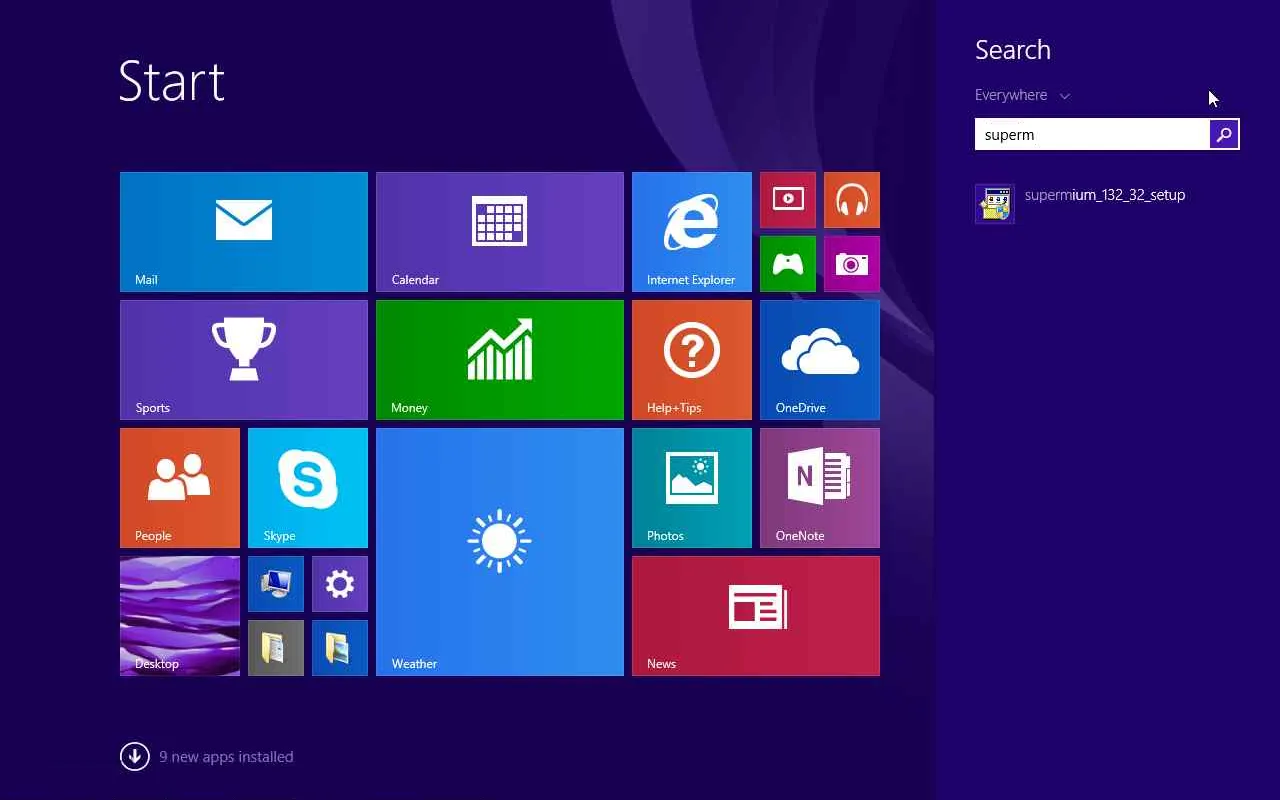Show all apps with the down arrow
1280x800 pixels.
pyautogui.click(x=135, y=757)
